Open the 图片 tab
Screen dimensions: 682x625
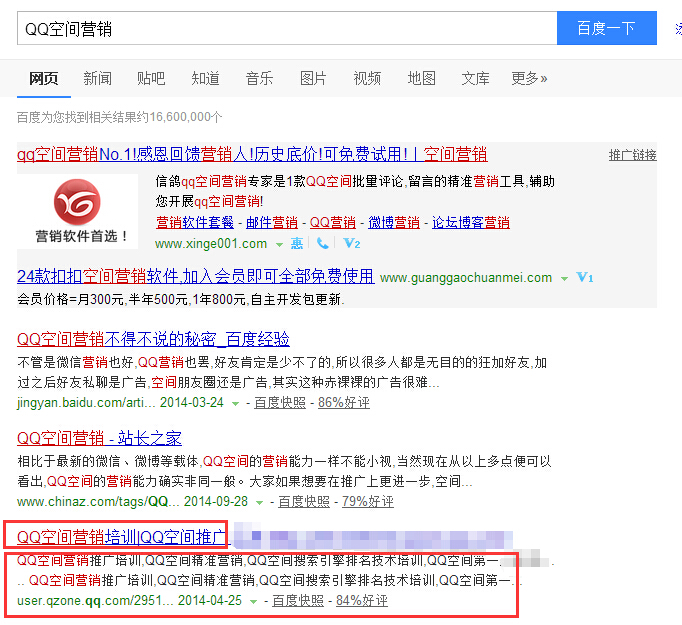(313, 79)
